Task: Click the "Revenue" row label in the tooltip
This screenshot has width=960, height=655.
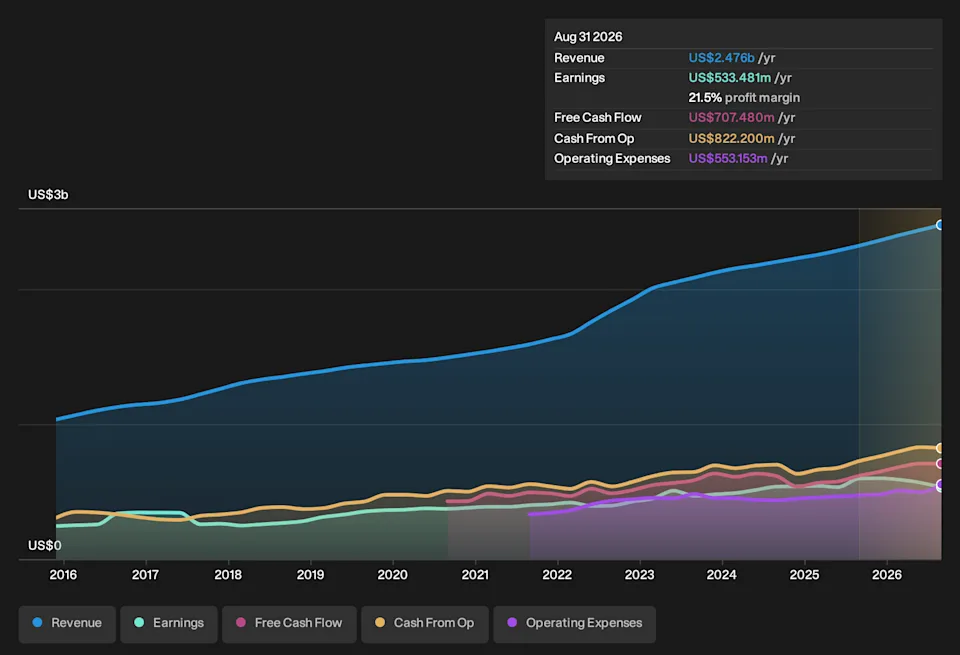Action: [x=579, y=58]
